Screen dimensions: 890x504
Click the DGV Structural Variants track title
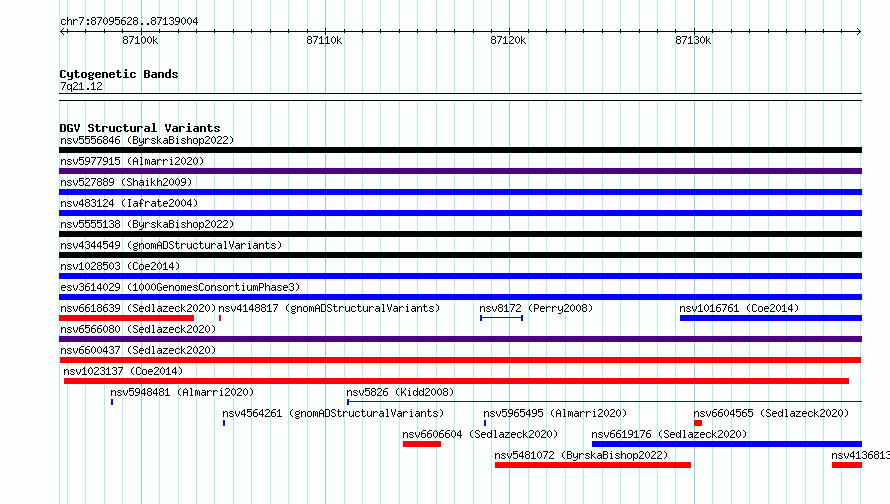tap(140, 128)
